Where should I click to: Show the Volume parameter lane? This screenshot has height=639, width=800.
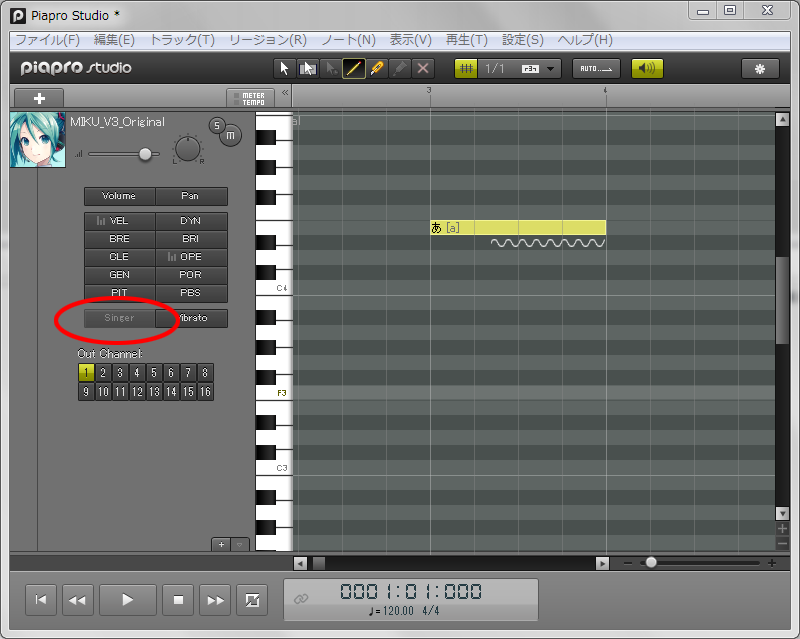(x=120, y=196)
